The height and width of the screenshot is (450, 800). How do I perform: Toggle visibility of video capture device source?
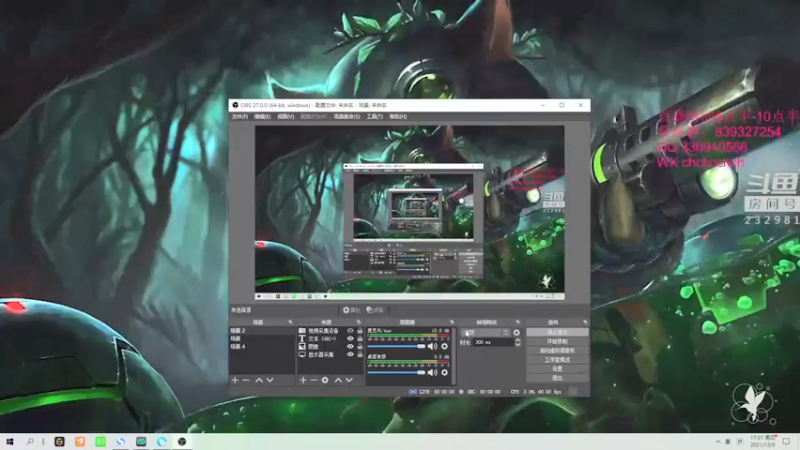351,331
